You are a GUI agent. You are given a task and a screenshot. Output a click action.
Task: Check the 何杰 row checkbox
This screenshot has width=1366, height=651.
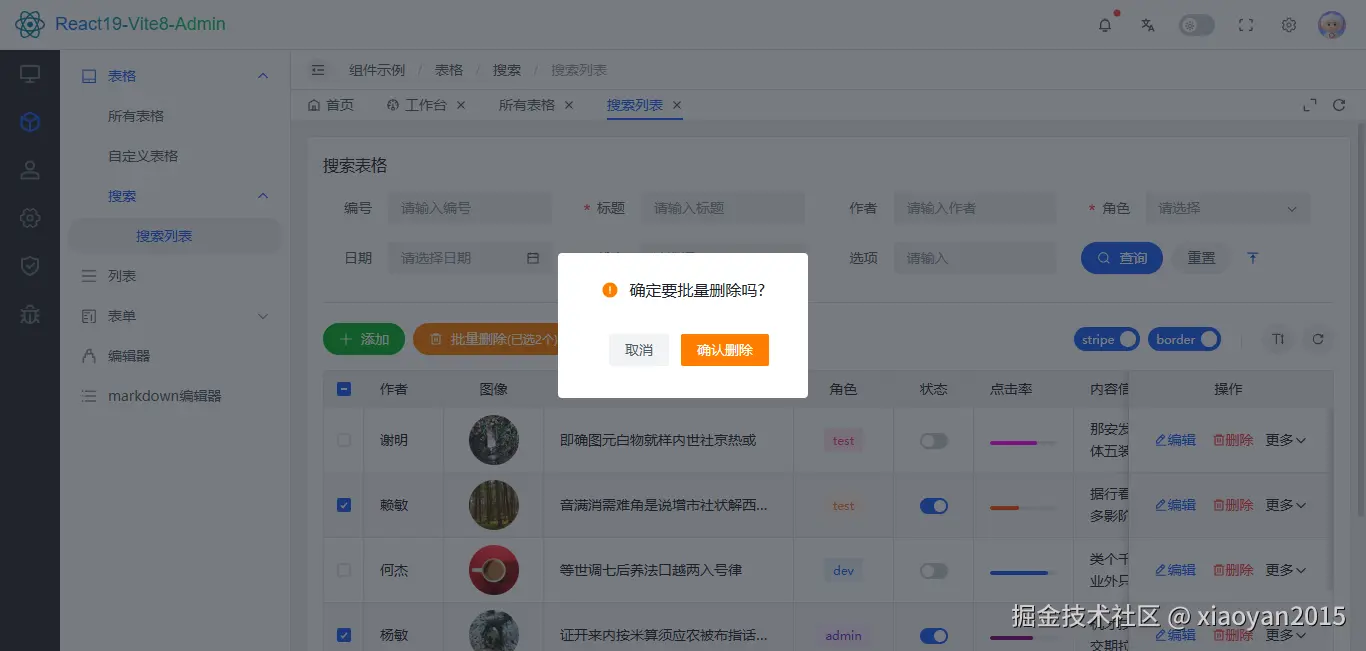click(344, 570)
